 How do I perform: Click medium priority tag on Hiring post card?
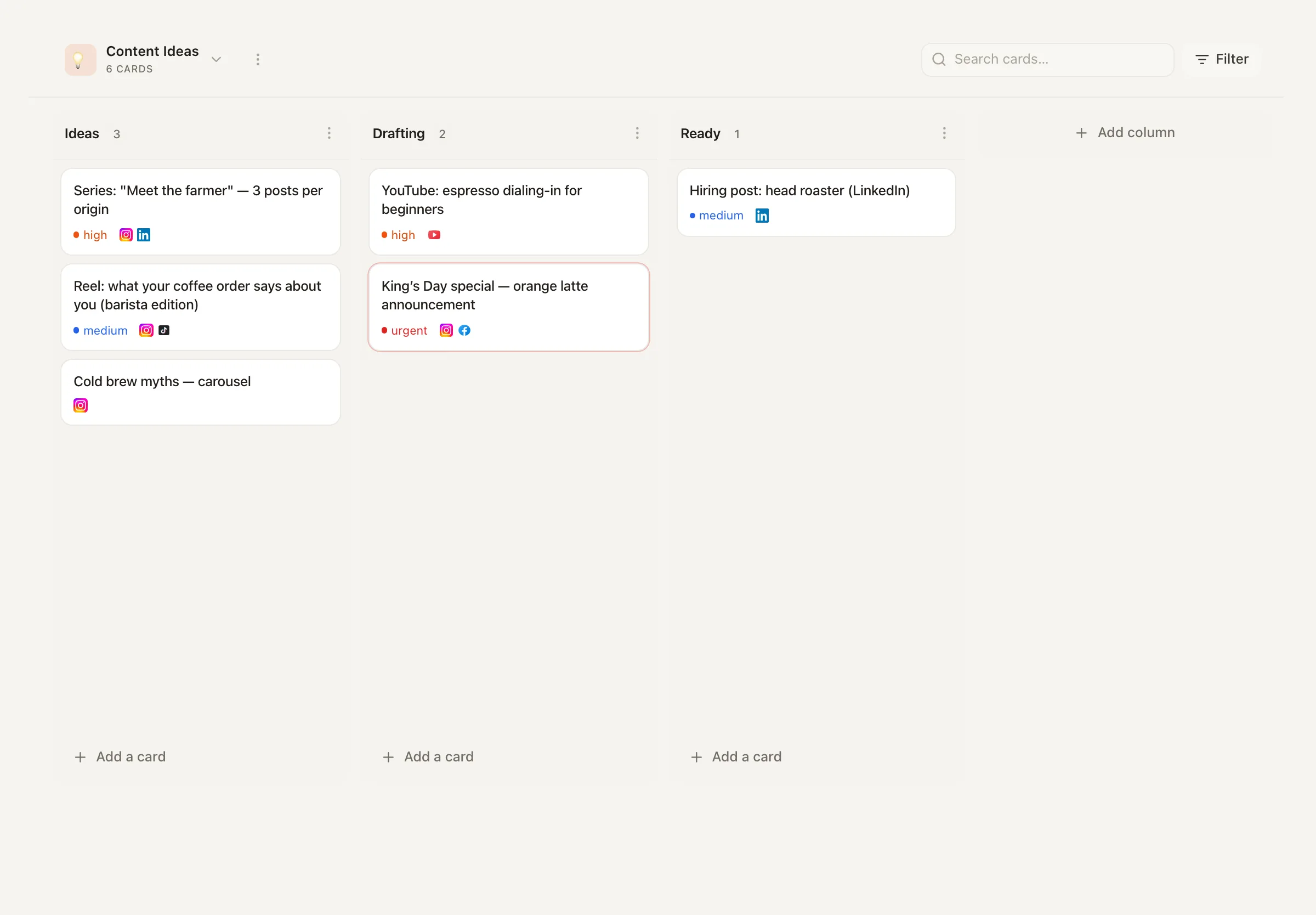point(717,216)
